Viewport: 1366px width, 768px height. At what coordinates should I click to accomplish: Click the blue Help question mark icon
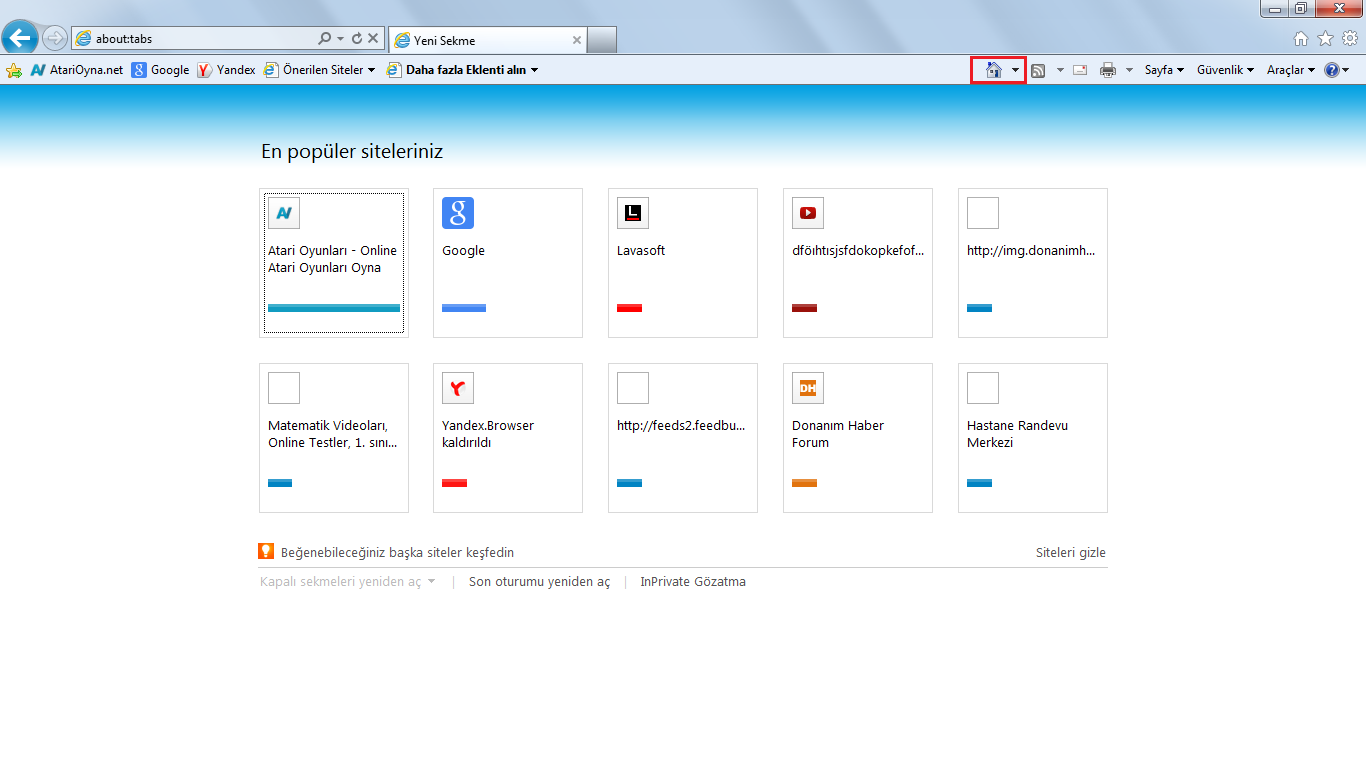1332,70
